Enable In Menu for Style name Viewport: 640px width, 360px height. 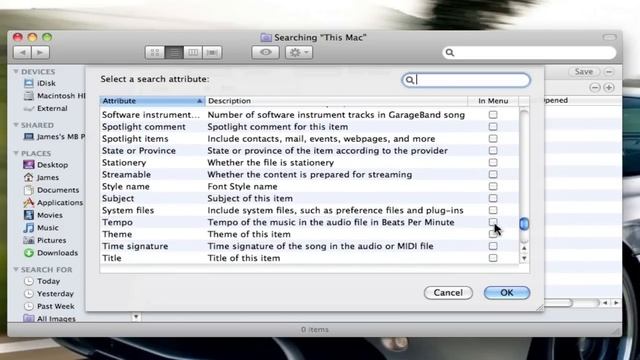(493, 186)
